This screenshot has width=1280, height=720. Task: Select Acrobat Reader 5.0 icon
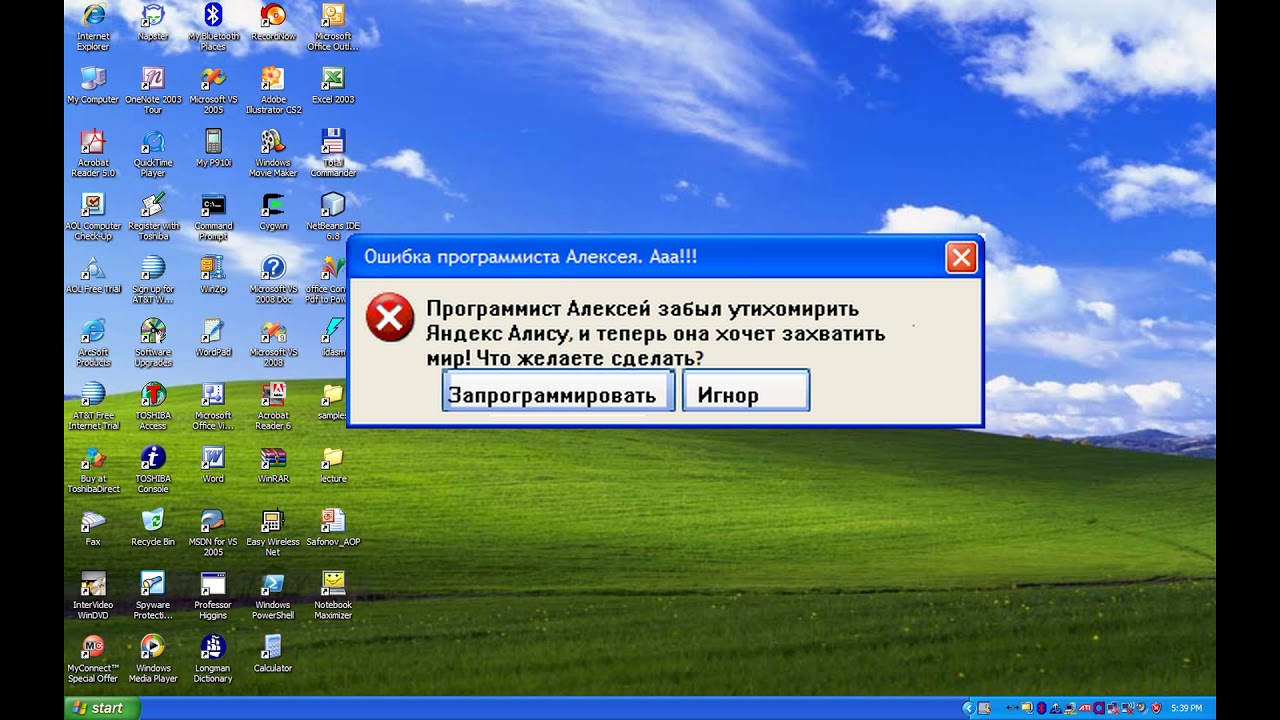pyautogui.click(x=93, y=153)
